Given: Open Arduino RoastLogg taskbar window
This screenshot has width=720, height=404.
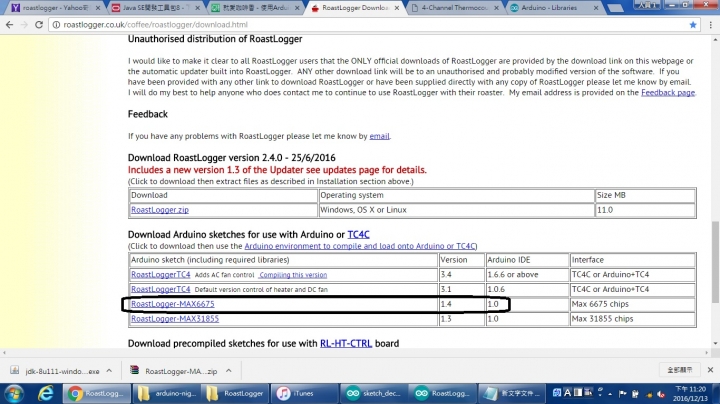Looking at the screenshot, I should pos(443,393).
